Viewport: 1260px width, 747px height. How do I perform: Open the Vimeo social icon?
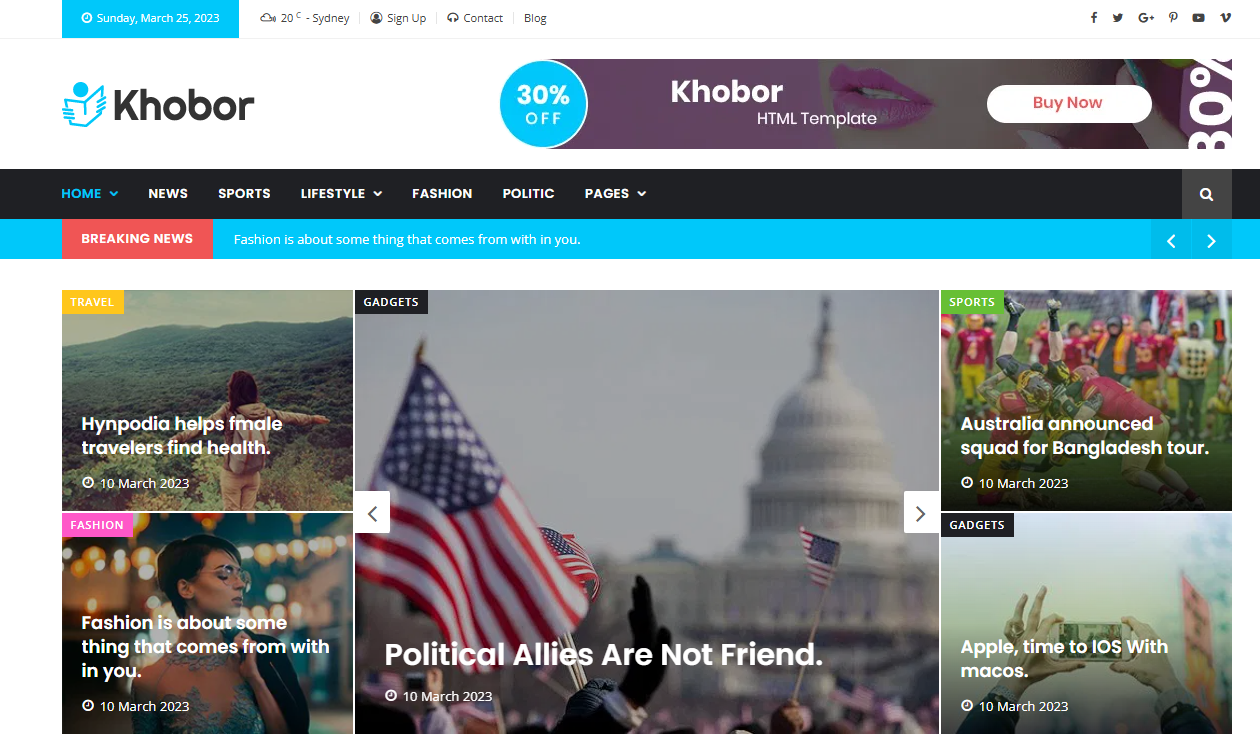tap(1225, 18)
